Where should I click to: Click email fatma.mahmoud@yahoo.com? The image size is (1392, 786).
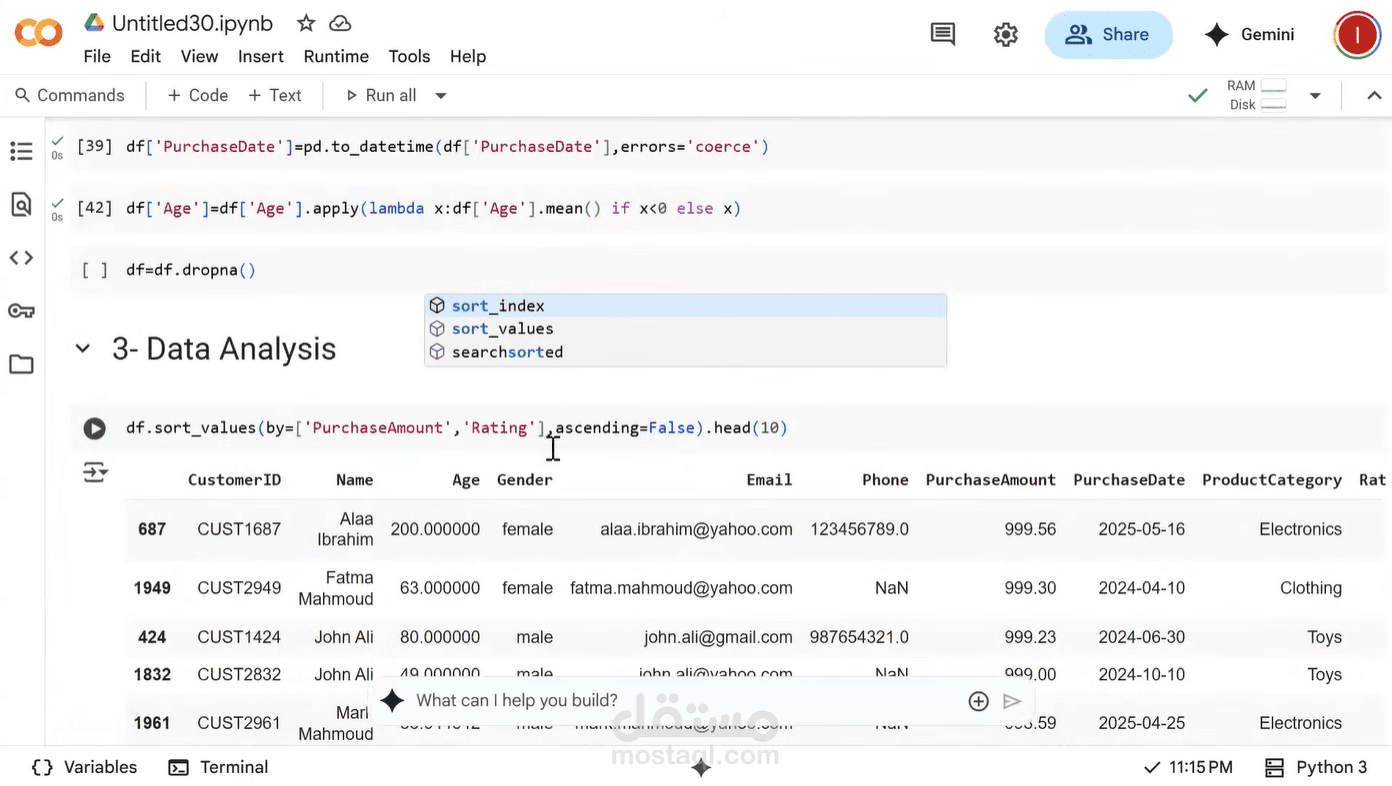[x=681, y=588]
